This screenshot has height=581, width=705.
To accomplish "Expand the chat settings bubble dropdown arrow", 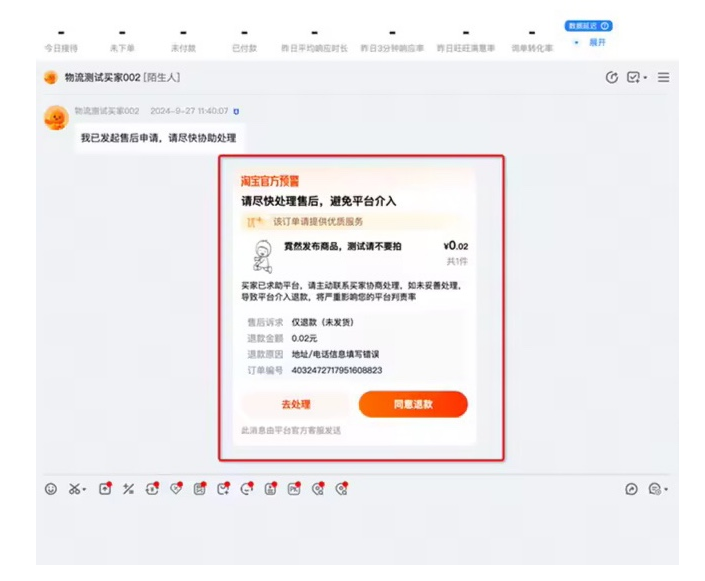I will [666, 489].
